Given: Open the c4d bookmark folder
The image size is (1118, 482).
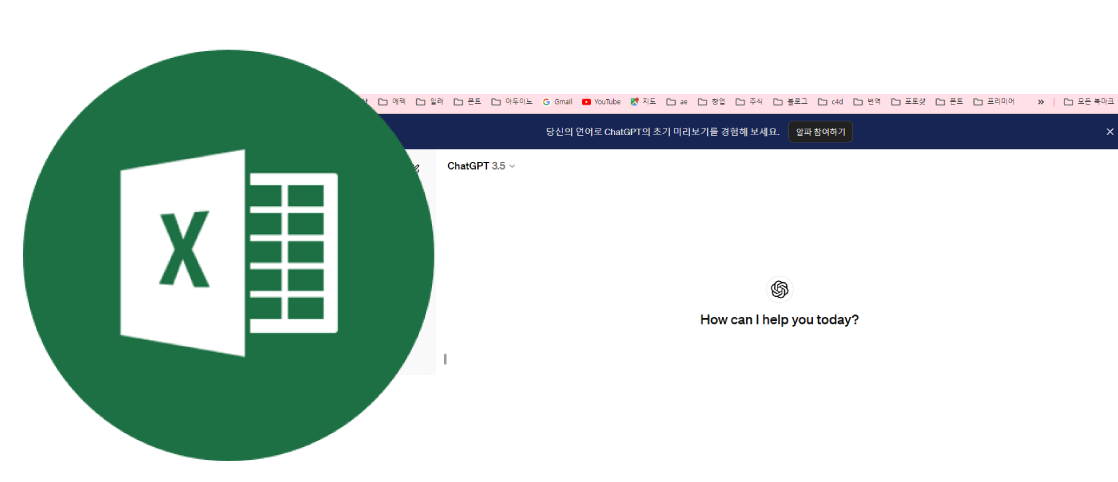Looking at the screenshot, I should pos(831,102).
